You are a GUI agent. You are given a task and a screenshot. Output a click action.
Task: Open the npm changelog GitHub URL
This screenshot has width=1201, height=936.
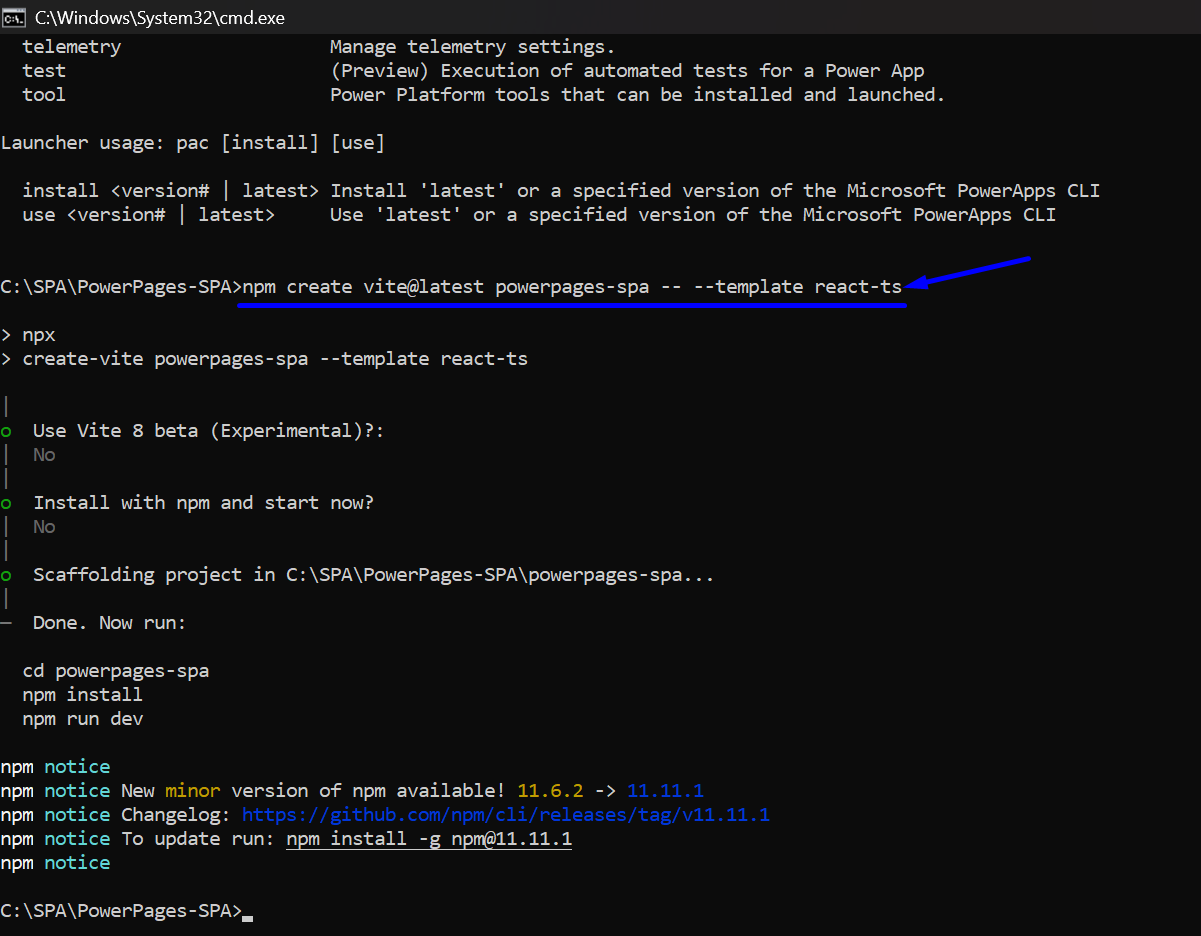point(505,815)
